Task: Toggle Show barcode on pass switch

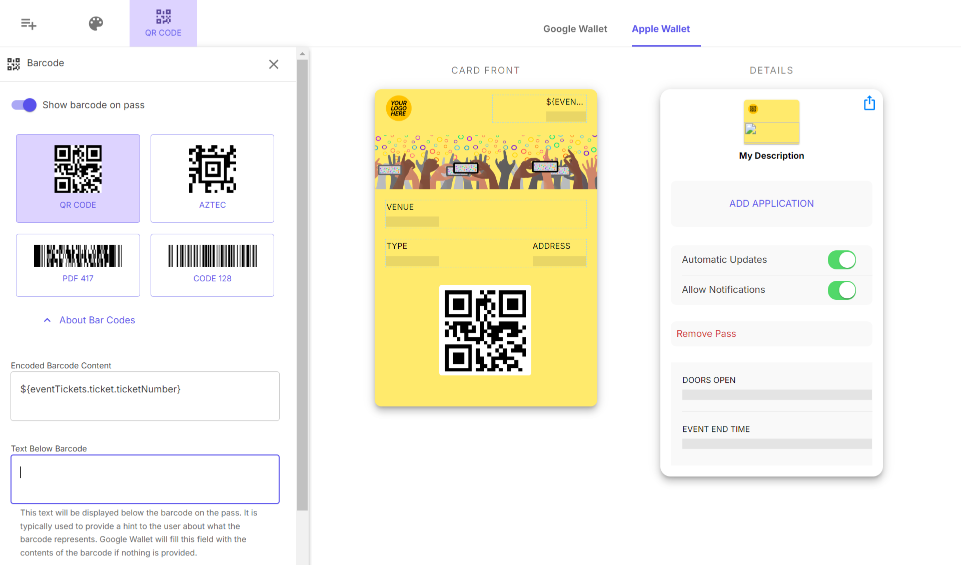Action: tap(25, 105)
